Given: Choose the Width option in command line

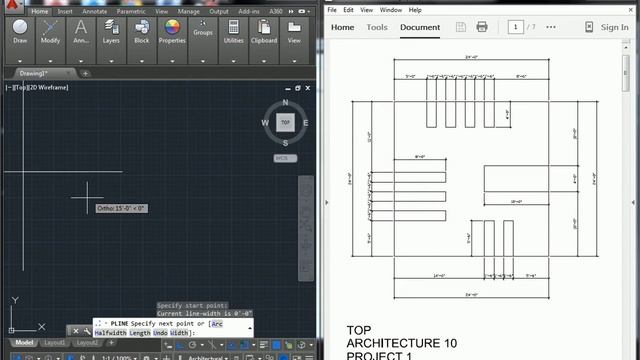Looking at the screenshot, I should 179,333.
